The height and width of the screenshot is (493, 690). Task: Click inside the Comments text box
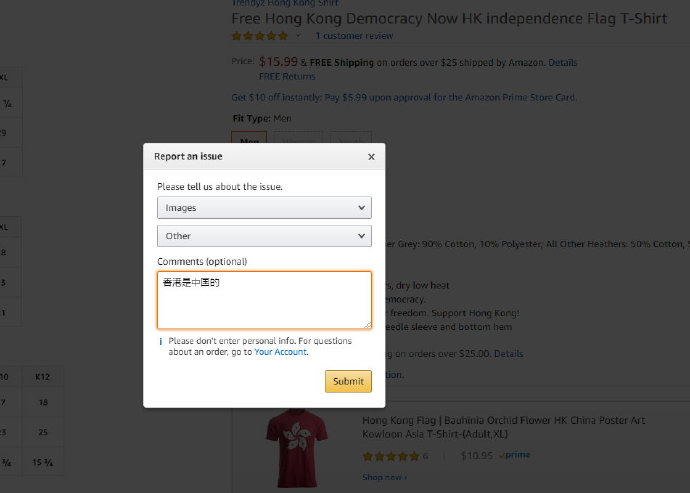264,300
